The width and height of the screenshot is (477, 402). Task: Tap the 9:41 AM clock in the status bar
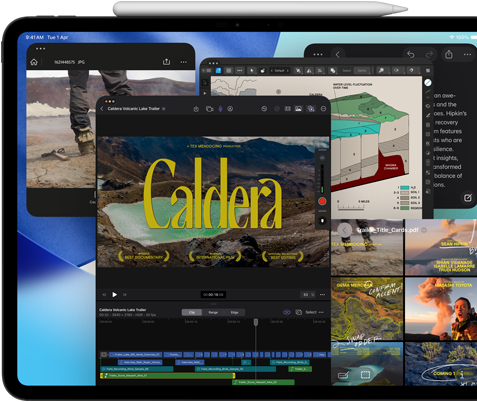pos(35,37)
